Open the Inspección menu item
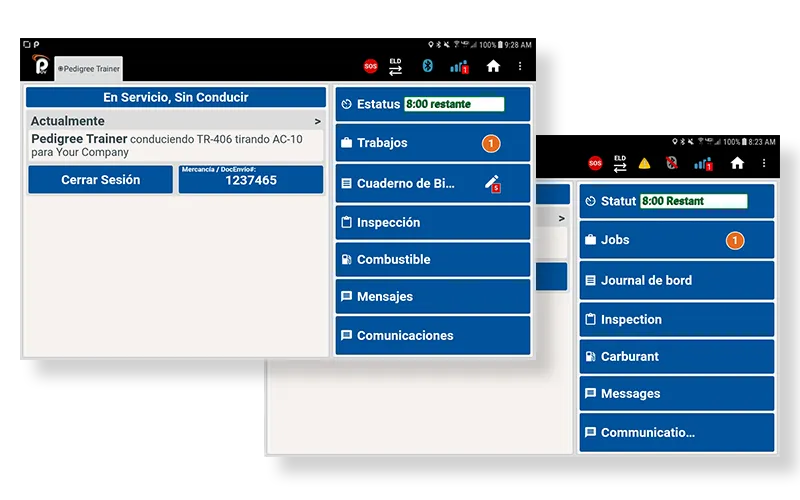 (x=433, y=222)
